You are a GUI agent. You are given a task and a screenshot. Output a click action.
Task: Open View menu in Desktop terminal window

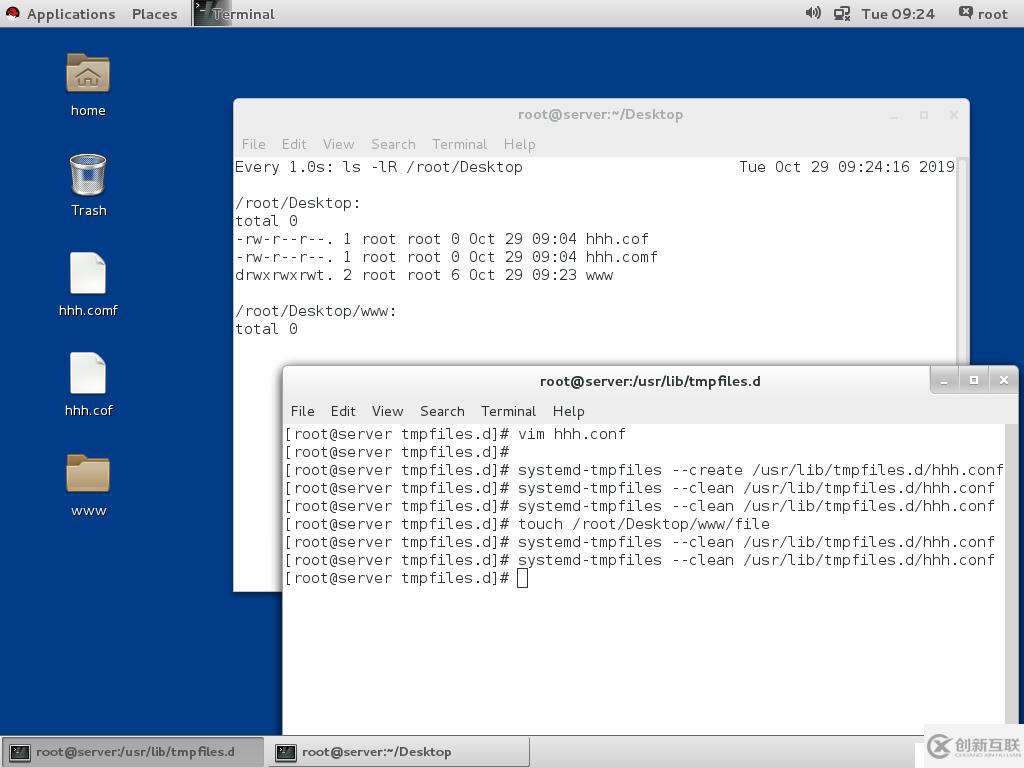pos(338,144)
